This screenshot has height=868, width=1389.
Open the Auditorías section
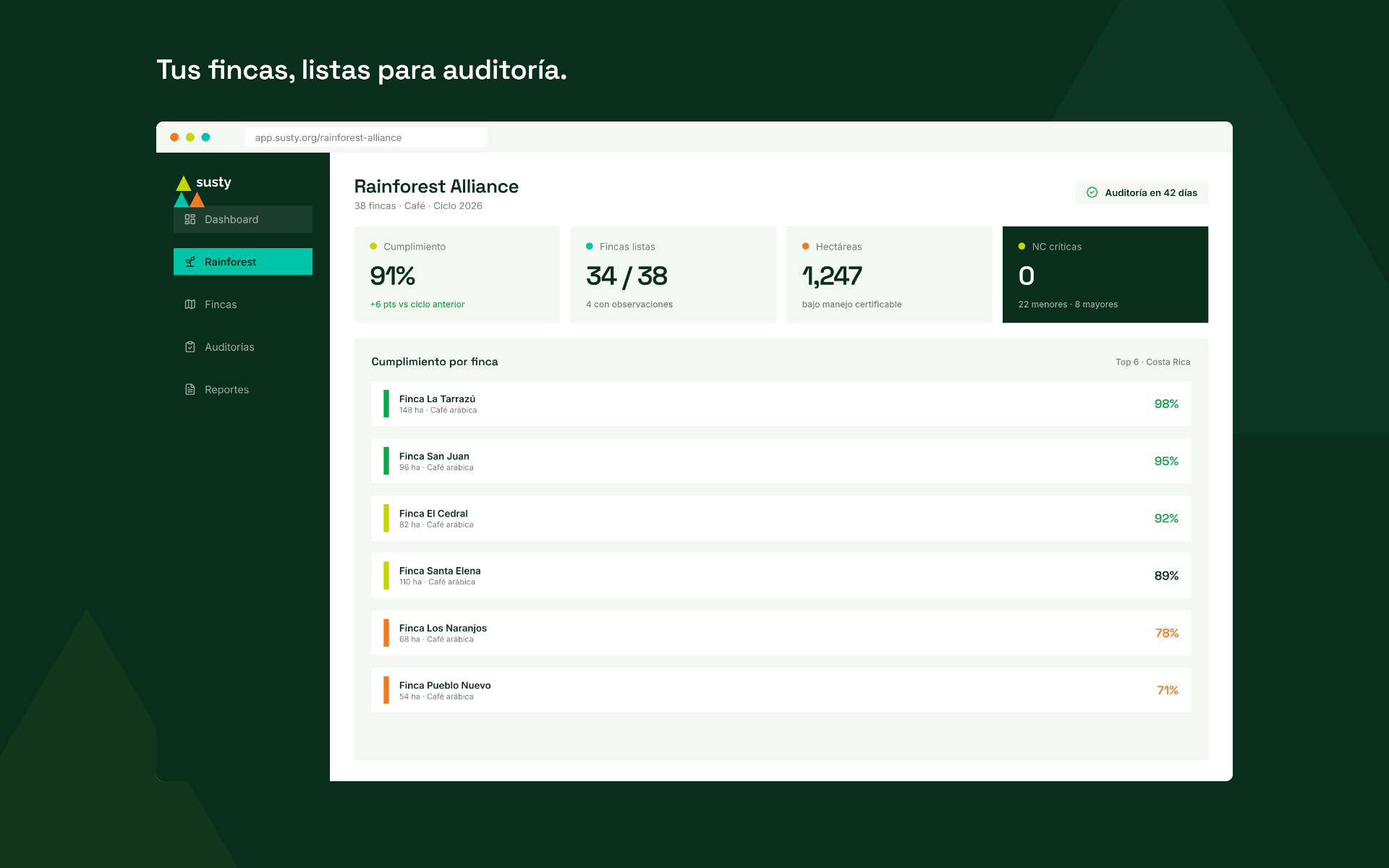243,347
